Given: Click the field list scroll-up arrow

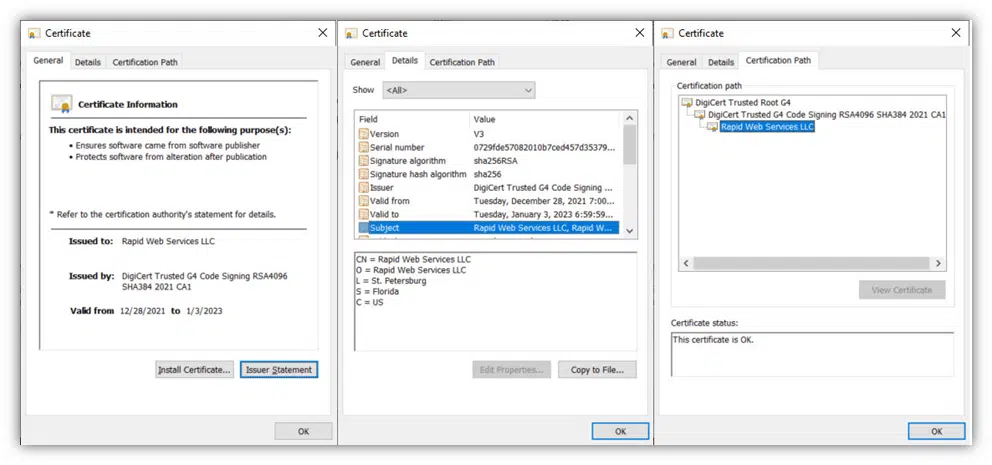Looking at the screenshot, I should click(629, 118).
